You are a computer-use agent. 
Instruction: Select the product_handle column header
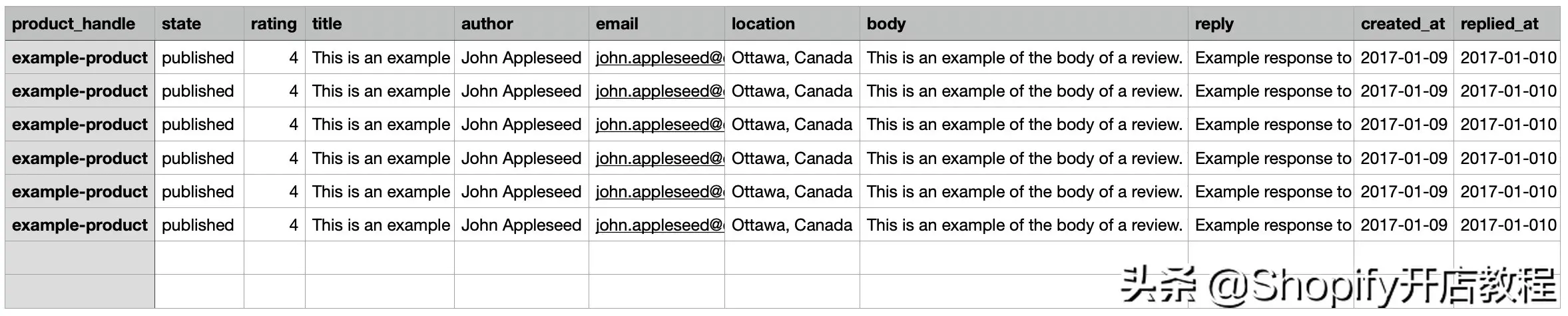coord(80,24)
